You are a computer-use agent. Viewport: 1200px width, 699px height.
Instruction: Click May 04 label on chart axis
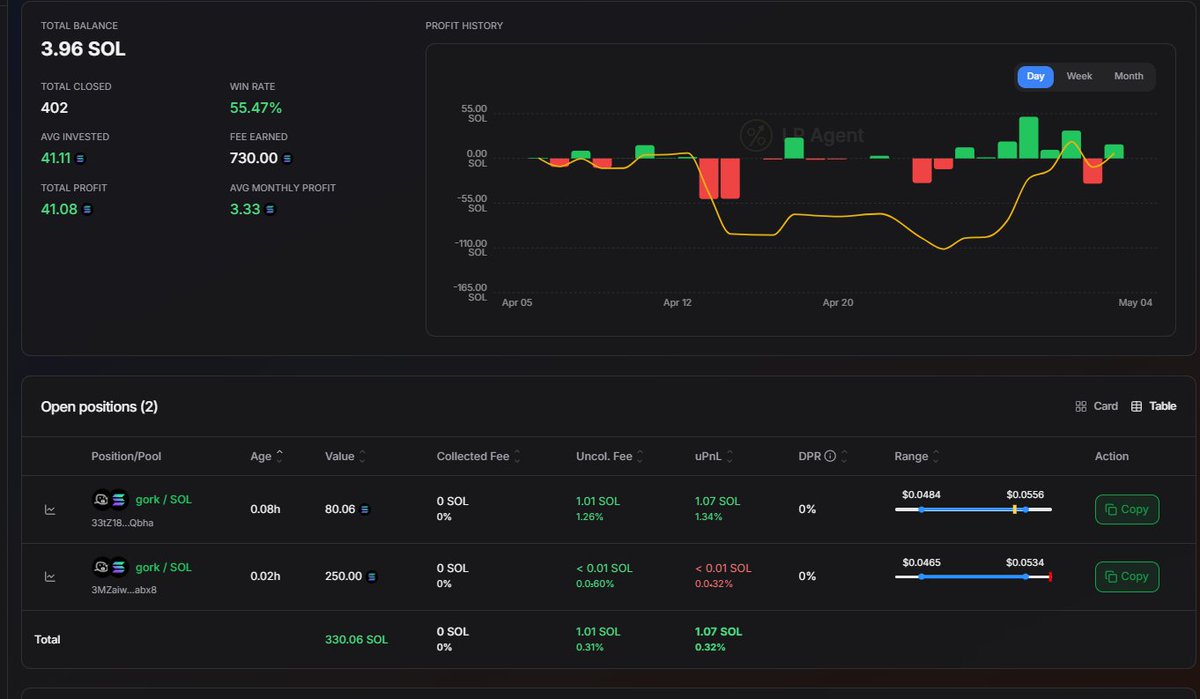click(1135, 302)
